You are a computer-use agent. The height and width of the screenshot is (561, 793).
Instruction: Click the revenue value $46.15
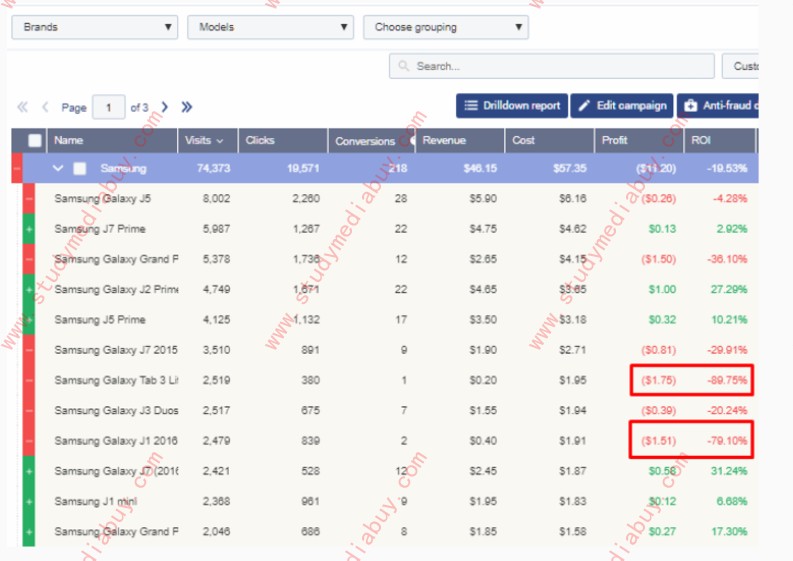[x=480, y=168]
